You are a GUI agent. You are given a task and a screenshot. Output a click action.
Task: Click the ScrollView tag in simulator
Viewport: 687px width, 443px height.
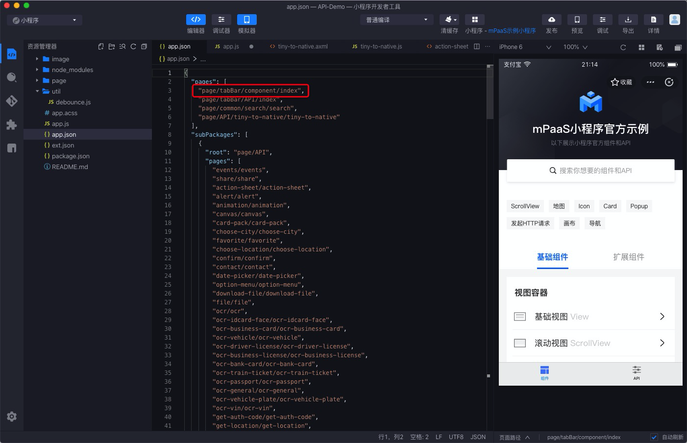coord(525,206)
